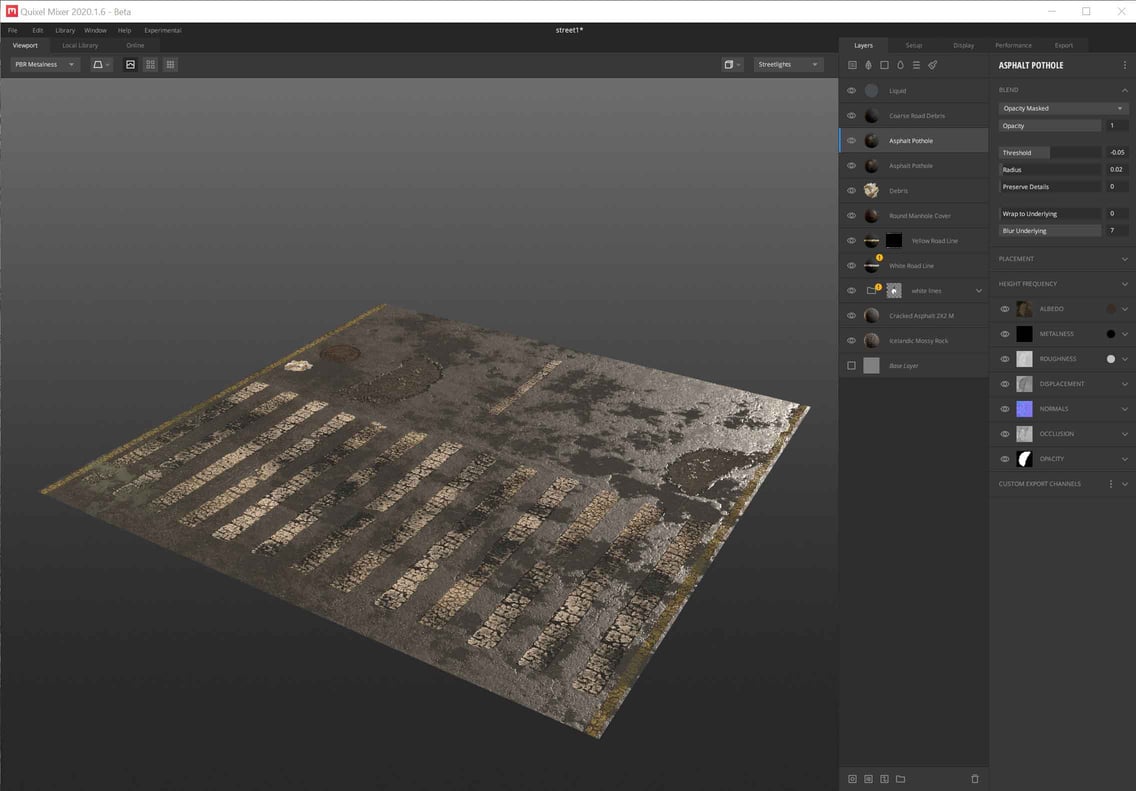The image size is (1136, 791).
Task: Switch to the Export tab
Action: (x=1063, y=45)
